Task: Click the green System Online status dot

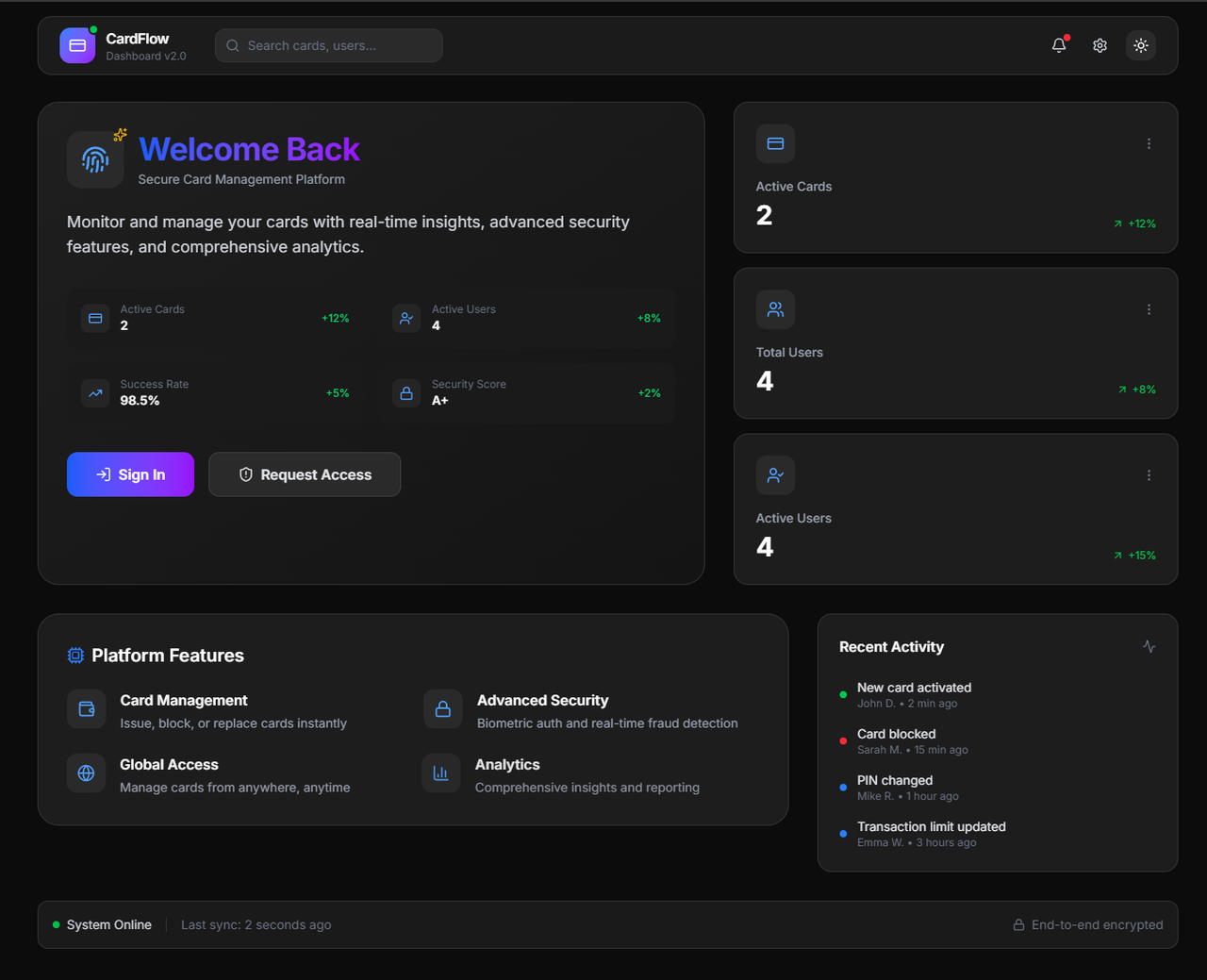Action: click(57, 925)
